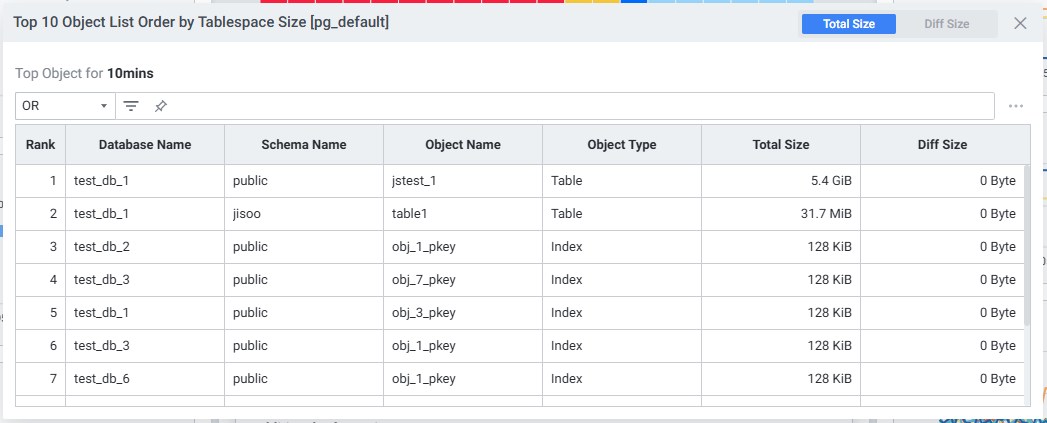
Task: Switch to Total Size view
Action: (x=849, y=24)
